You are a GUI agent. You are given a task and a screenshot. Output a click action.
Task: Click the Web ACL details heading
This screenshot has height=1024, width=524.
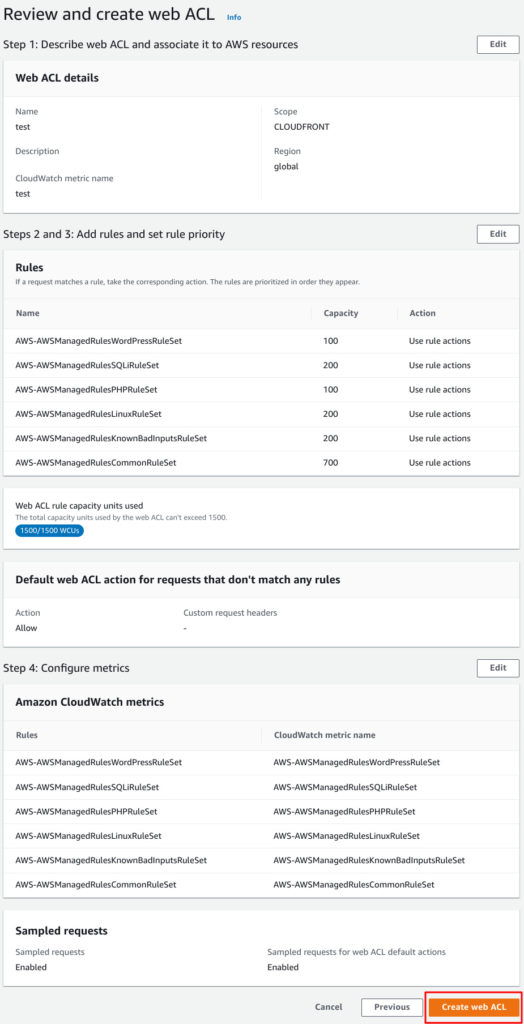pyautogui.click(x=57, y=78)
